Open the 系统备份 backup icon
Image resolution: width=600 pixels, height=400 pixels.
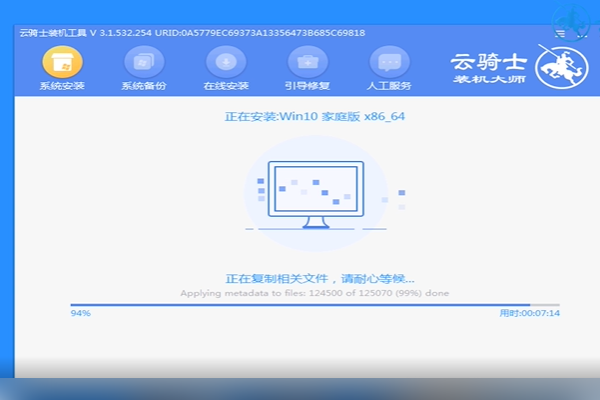144,62
